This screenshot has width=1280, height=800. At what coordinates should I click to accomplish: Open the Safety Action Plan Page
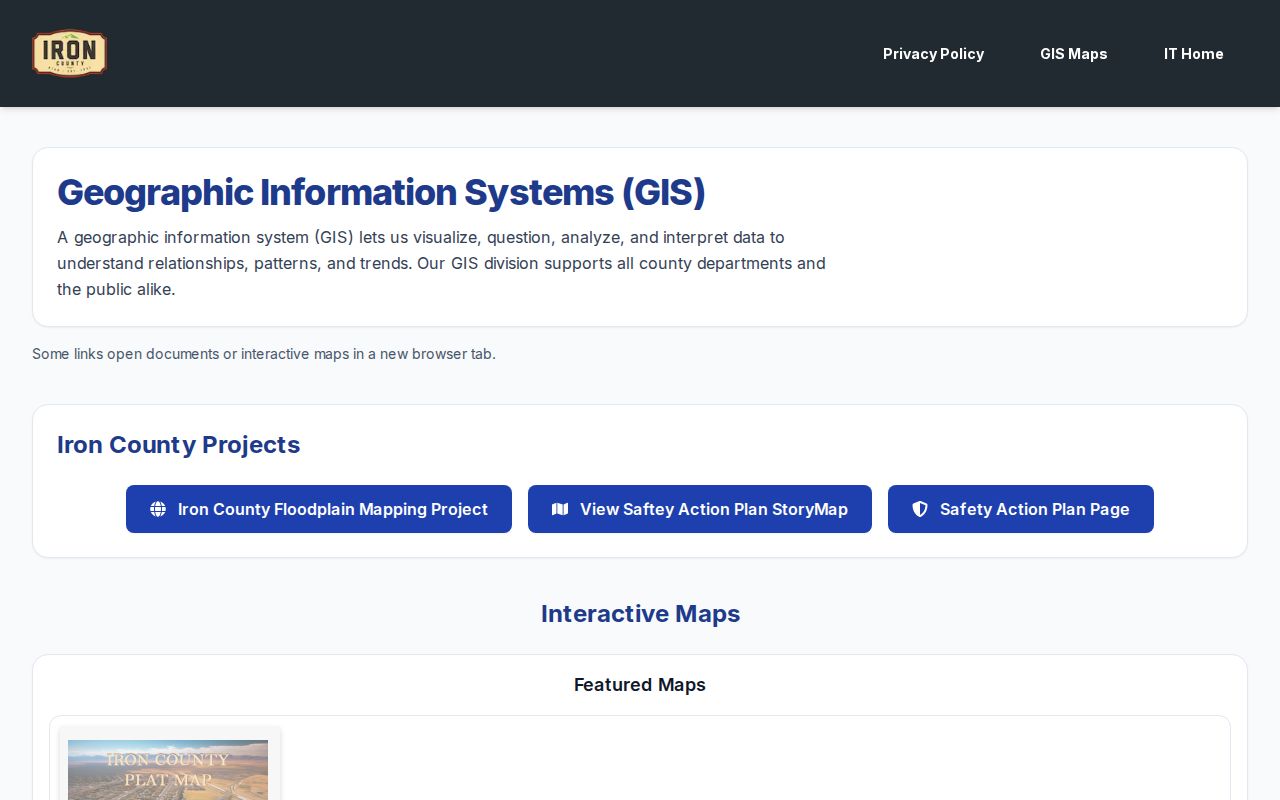click(1021, 509)
